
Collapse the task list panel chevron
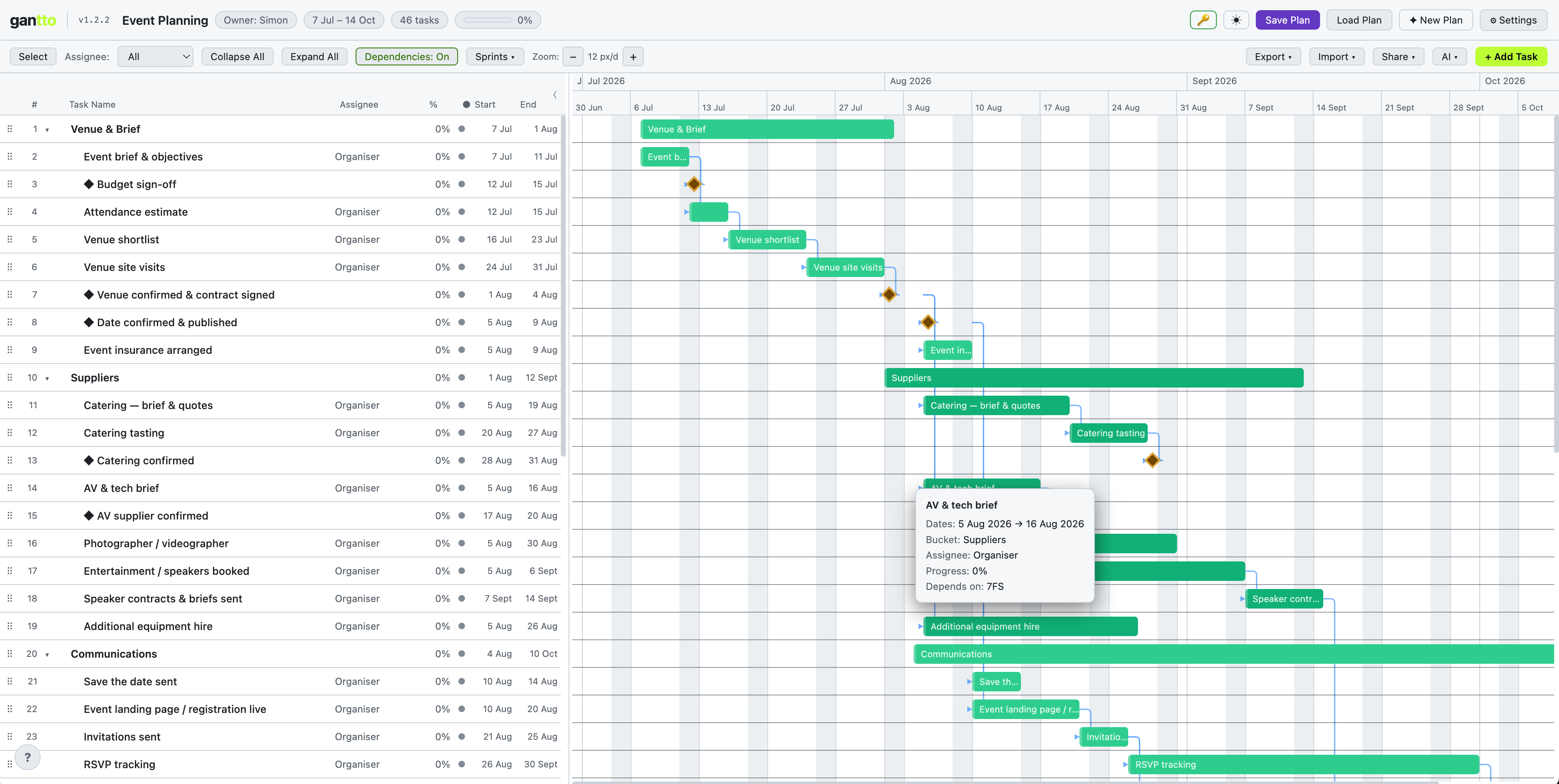pos(554,94)
